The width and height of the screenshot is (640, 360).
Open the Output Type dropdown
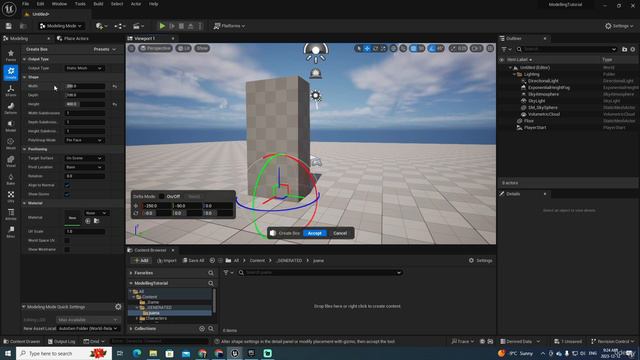click(x=84, y=68)
